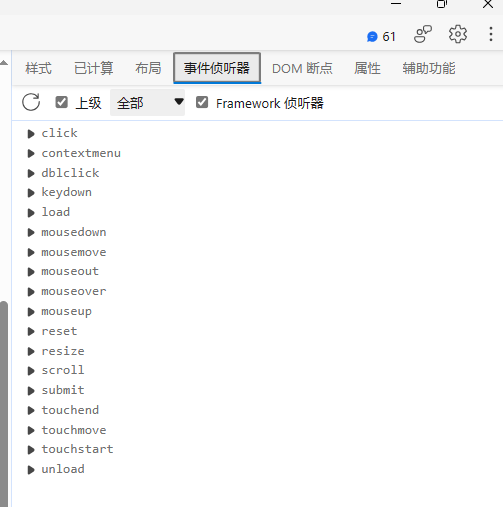The image size is (503, 507).
Task: Toggle the 上级 ancestors checkbox
Action: (x=61, y=102)
